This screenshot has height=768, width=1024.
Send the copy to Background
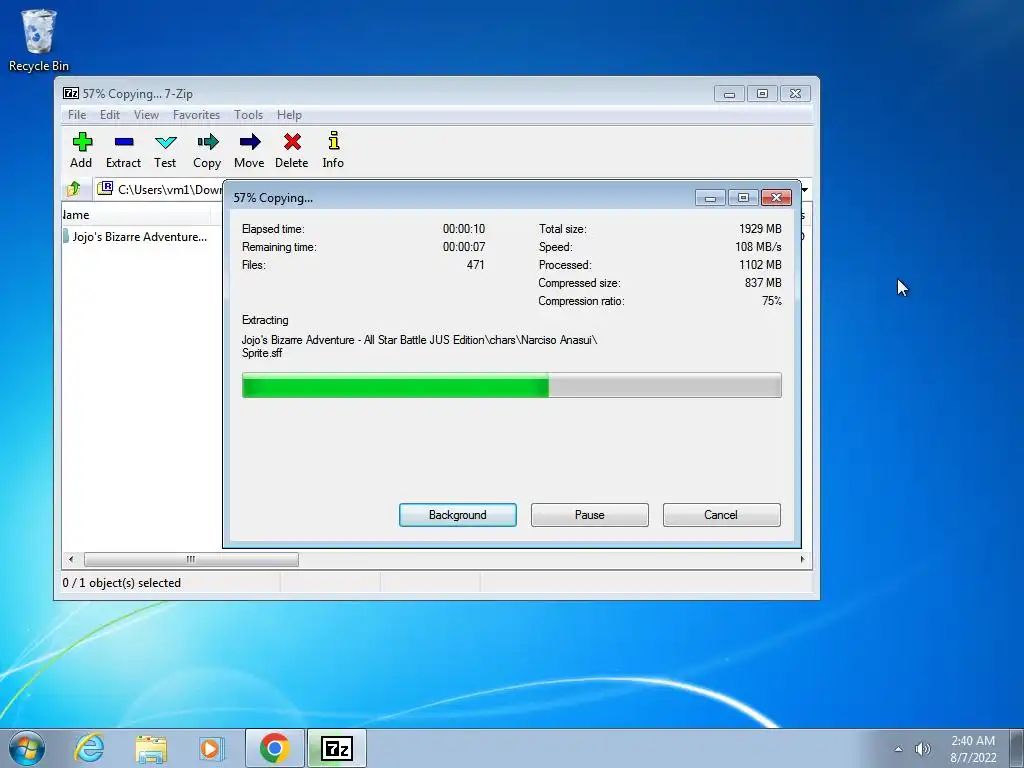(x=458, y=515)
